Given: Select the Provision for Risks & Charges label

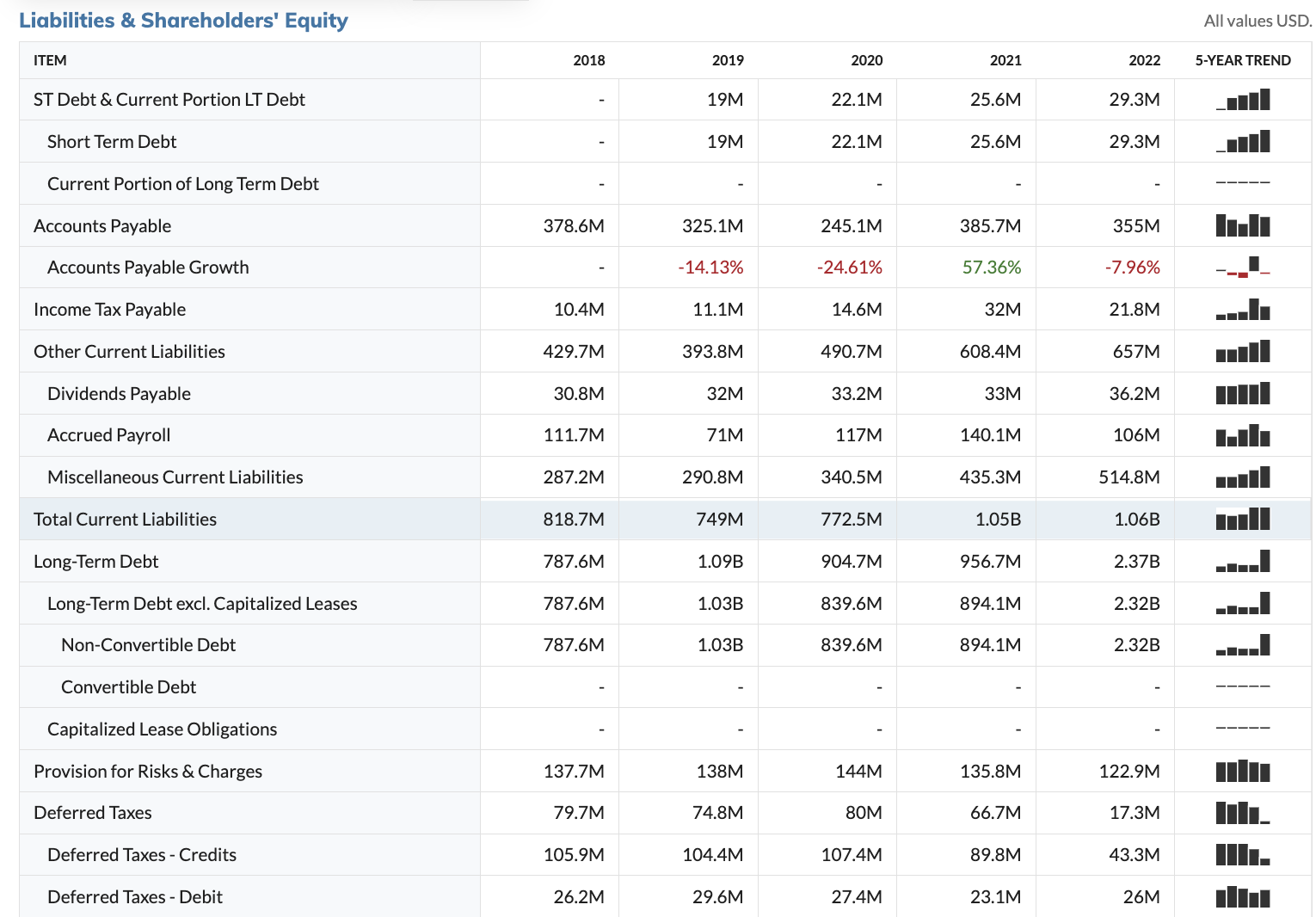Looking at the screenshot, I should tap(148, 772).
